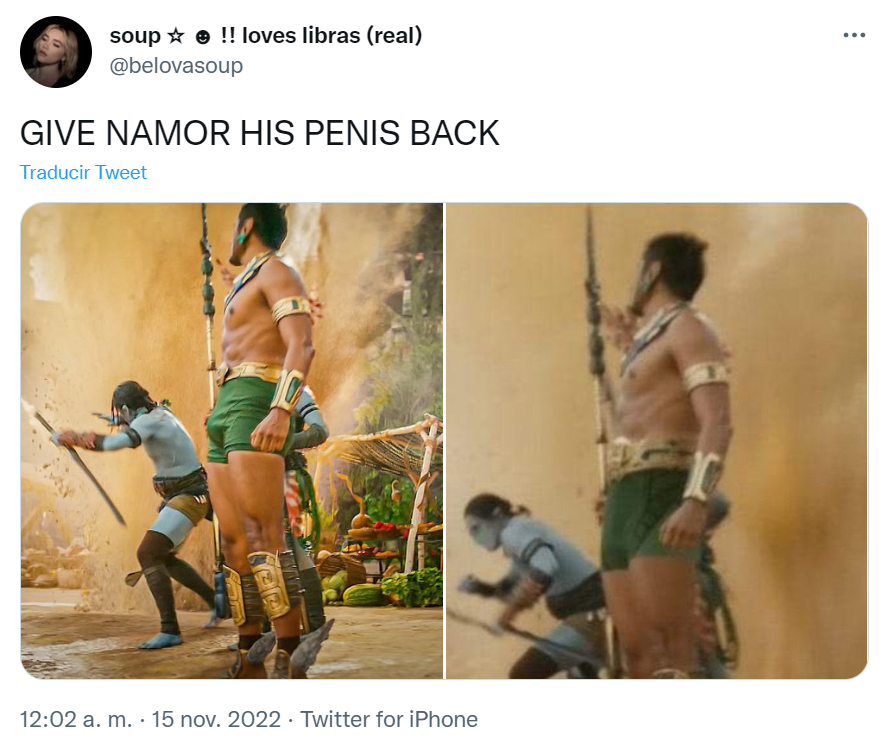Click the 15 nov. 2022 date
Screen dimensions: 892x755
(216, 719)
